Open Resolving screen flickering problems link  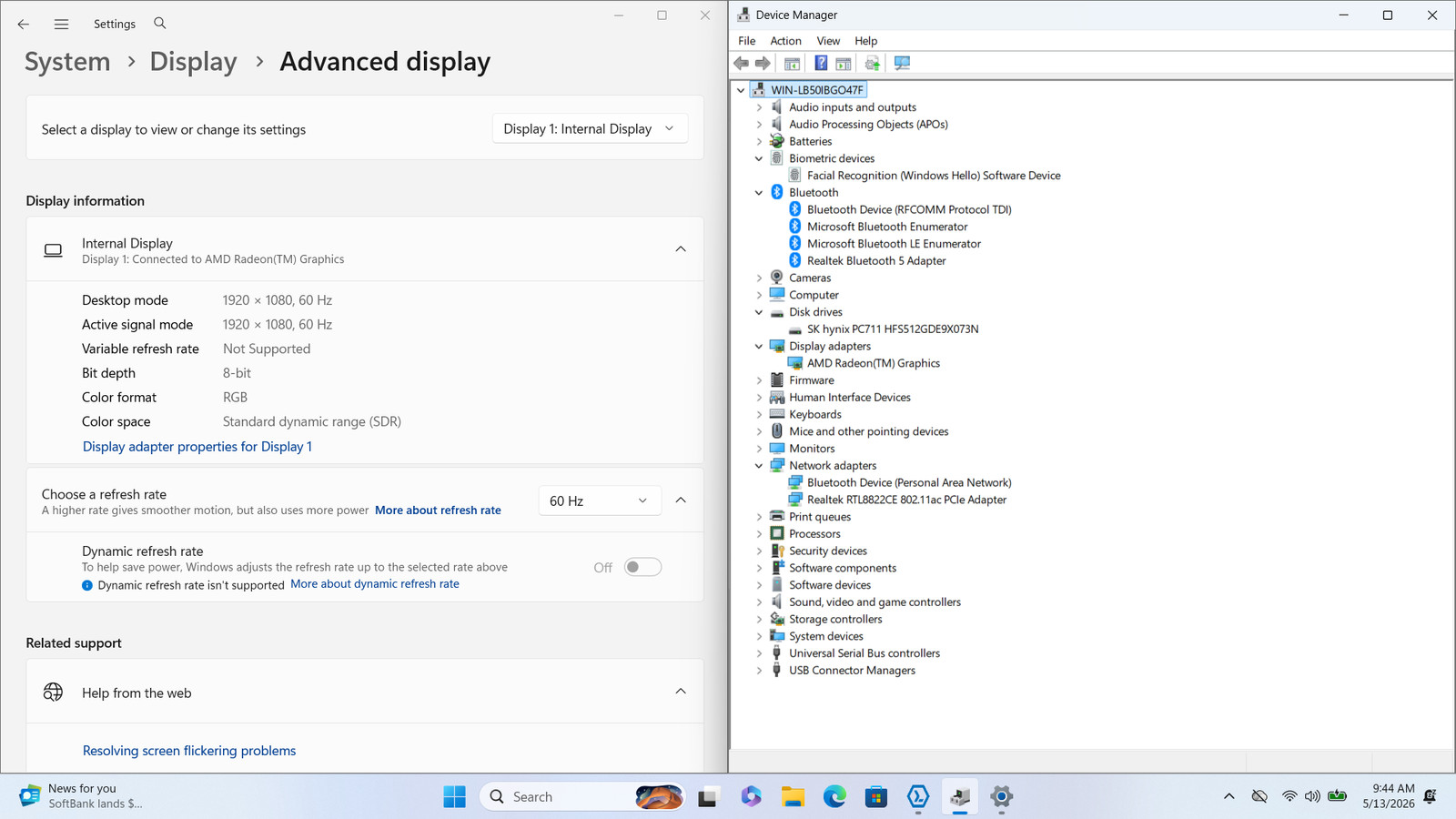click(189, 751)
